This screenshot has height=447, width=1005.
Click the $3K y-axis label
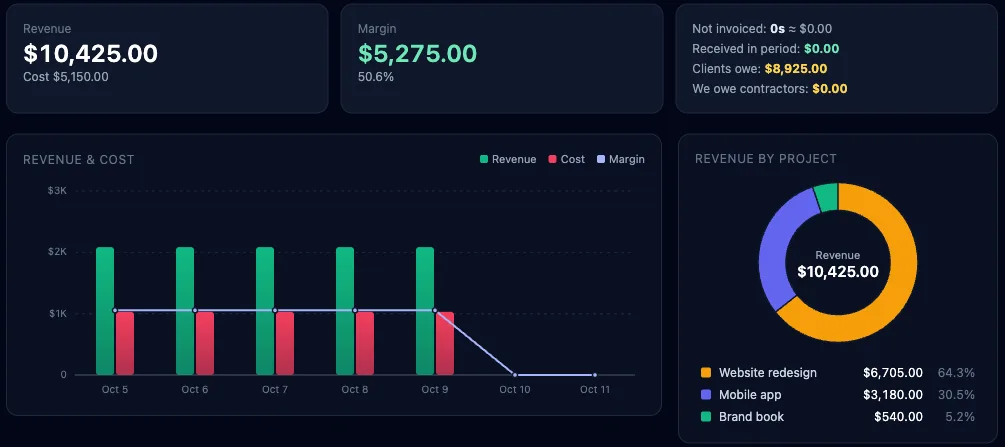tap(57, 190)
